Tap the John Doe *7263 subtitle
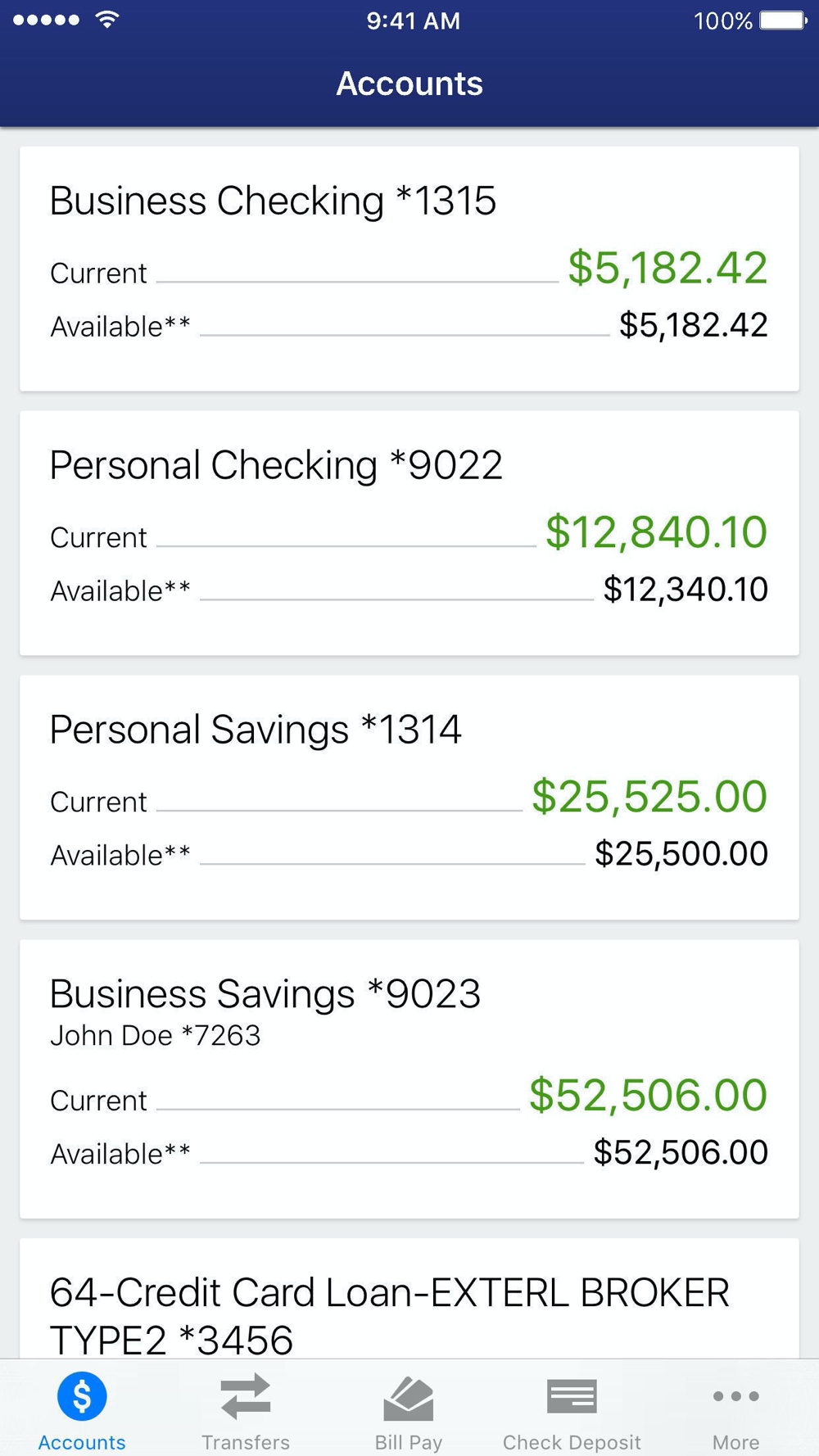 [x=155, y=1036]
